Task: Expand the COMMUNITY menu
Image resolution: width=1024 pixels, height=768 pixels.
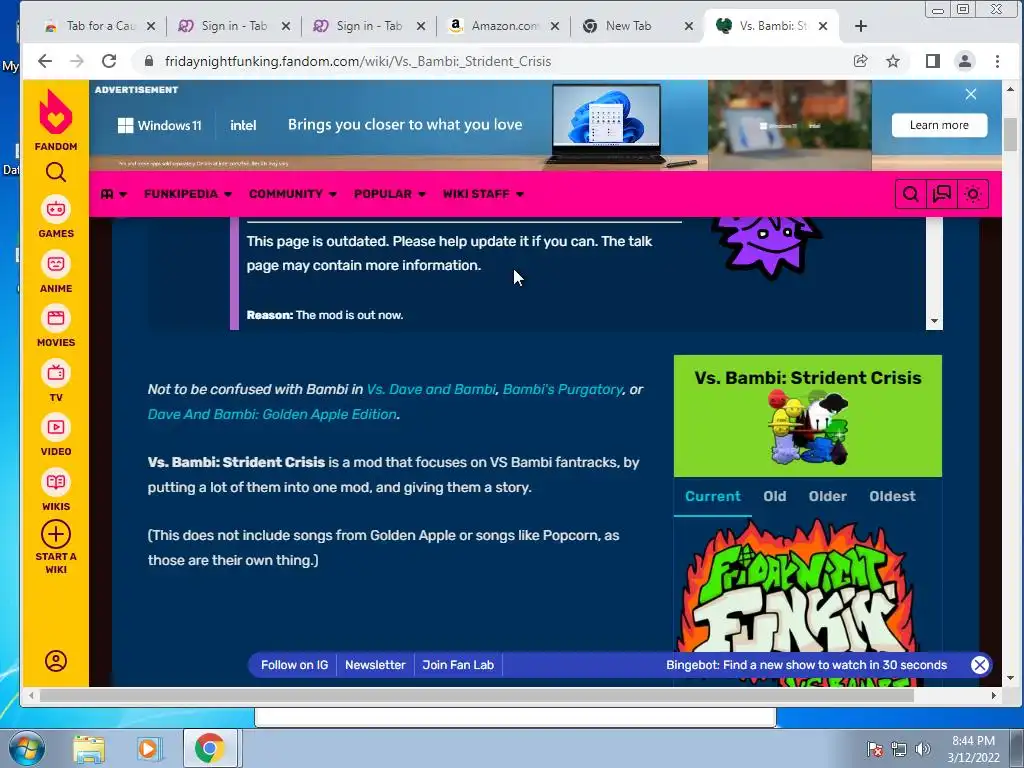Action: click(x=293, y=194)
